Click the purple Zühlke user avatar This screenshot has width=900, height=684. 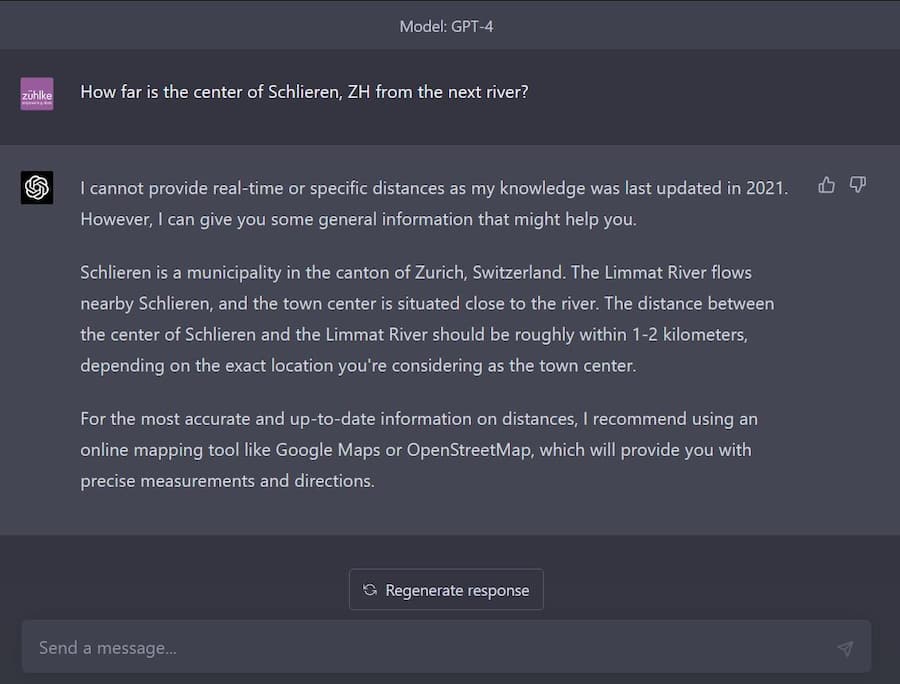[37, 94]
